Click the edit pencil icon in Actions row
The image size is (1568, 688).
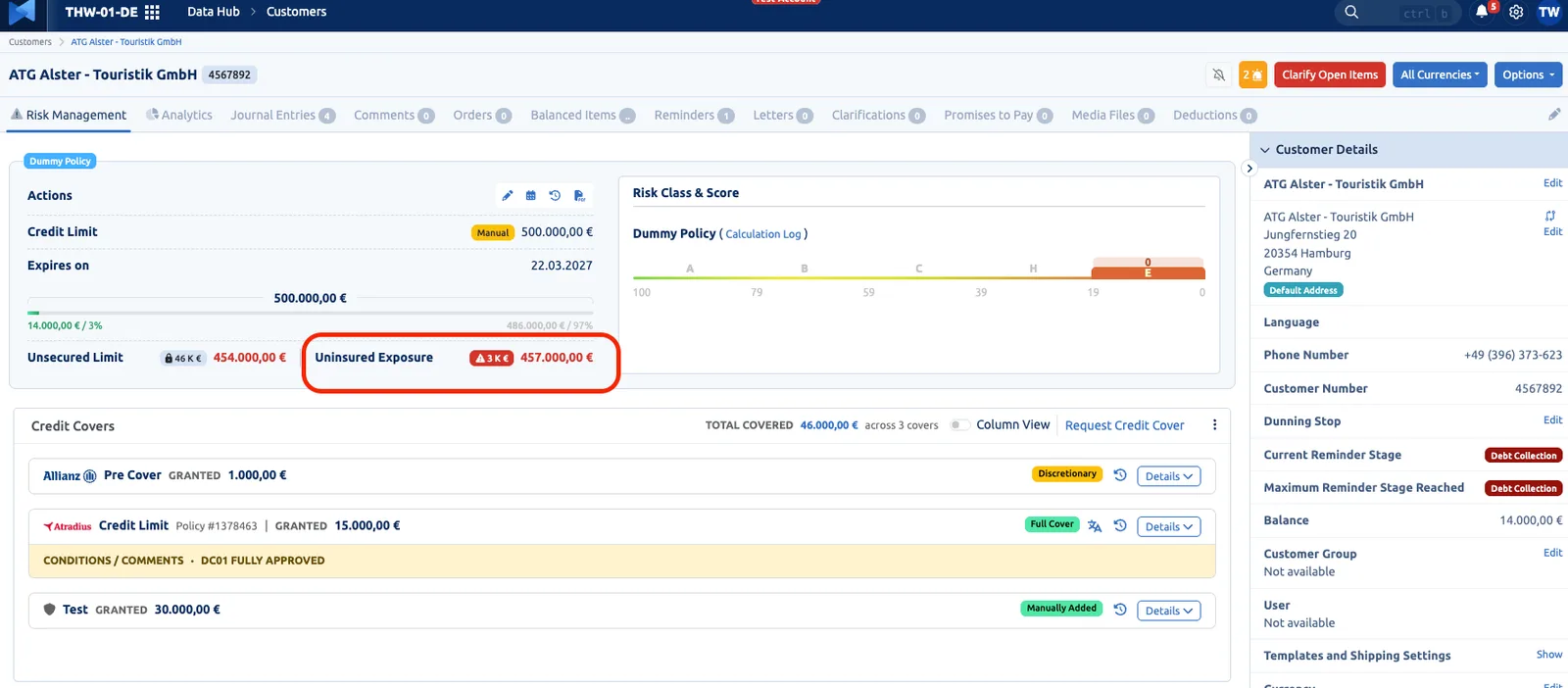click(508, 196)
